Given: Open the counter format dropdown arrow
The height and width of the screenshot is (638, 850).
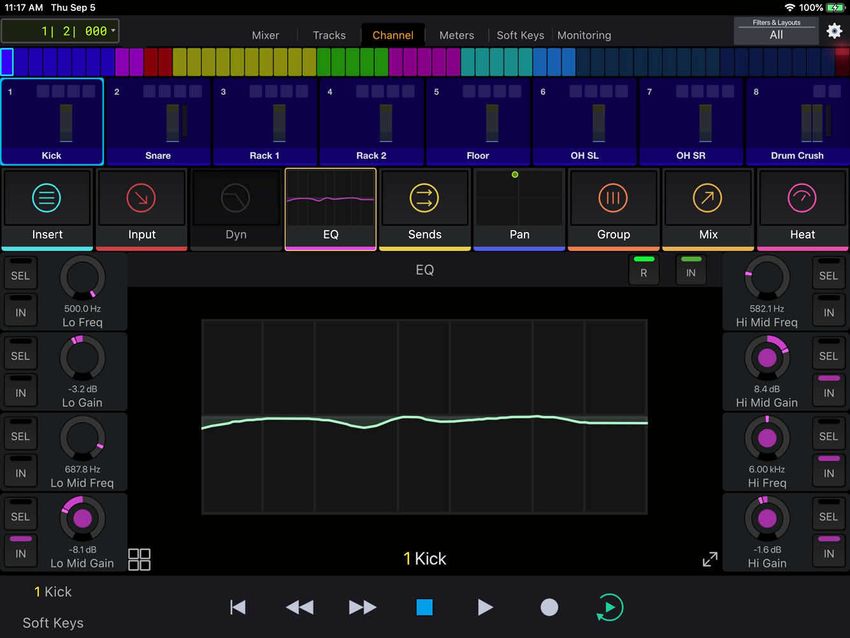Looking at the screenshot, I should coord(113,30).
